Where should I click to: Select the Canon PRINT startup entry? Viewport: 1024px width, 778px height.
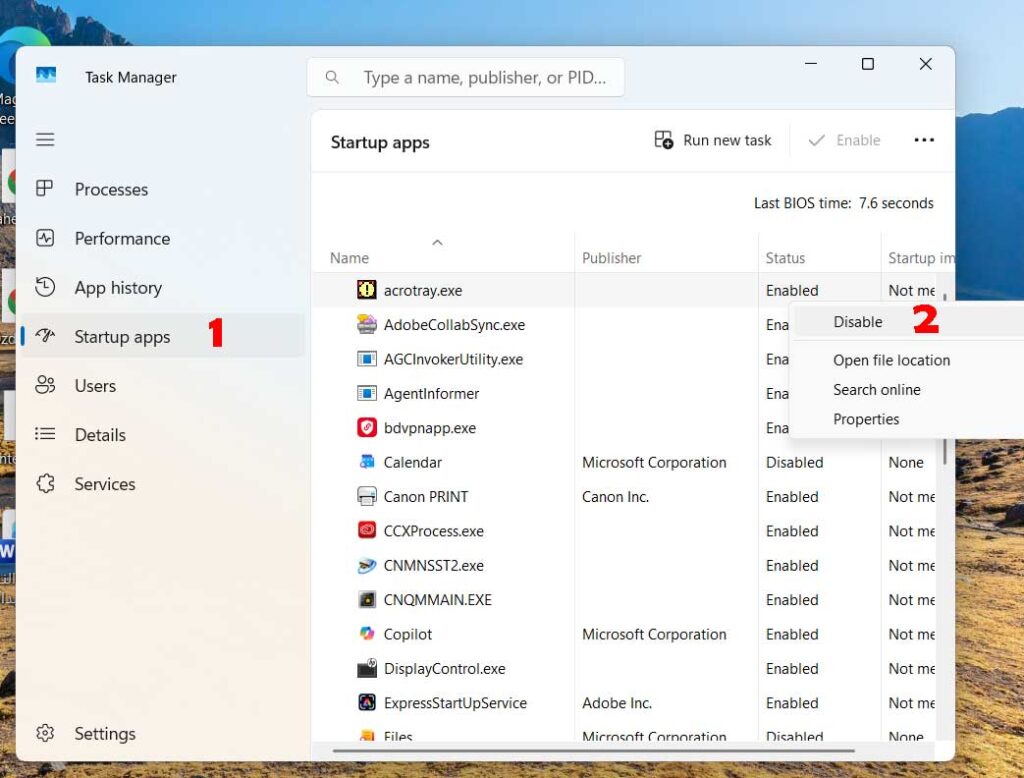[x=425, y=497]
